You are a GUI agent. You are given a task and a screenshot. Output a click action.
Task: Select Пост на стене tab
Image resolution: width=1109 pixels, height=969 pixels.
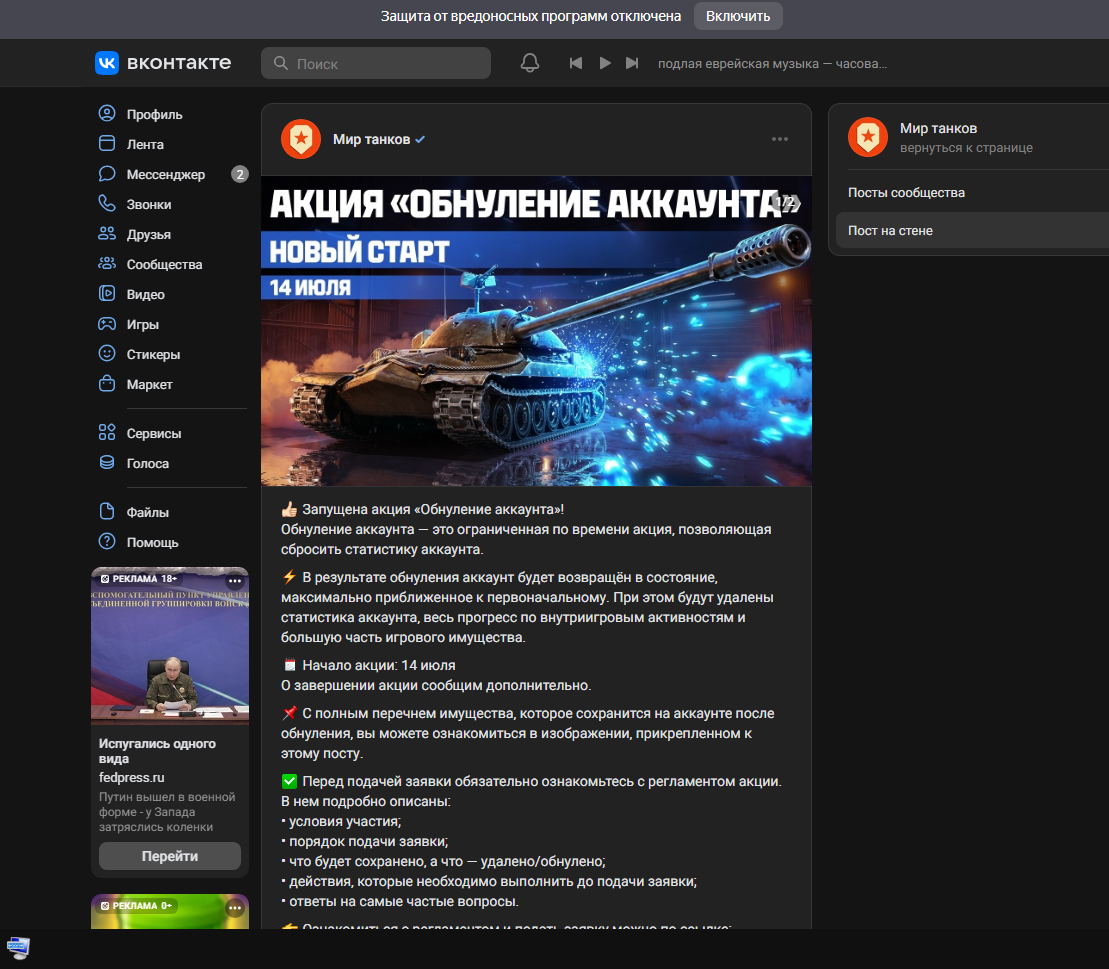pyautogui.click(x=972, y=231)
